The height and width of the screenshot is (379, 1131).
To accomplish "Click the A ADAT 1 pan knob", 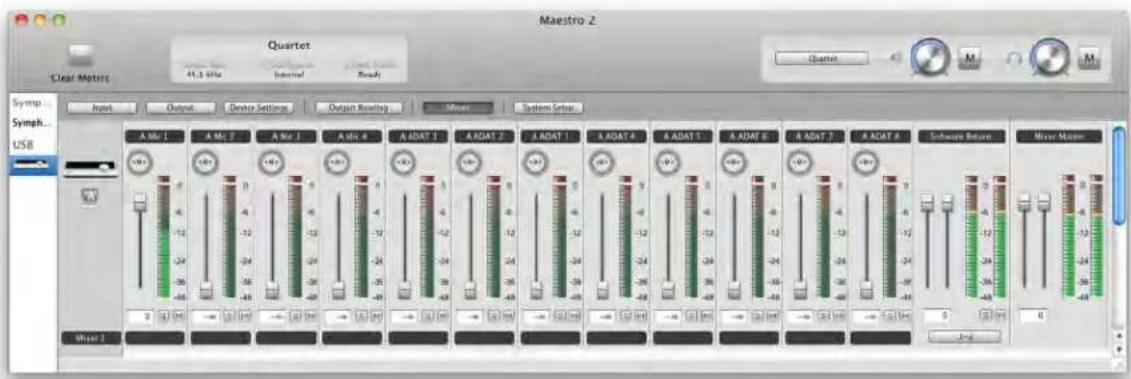I will [403, 162].
